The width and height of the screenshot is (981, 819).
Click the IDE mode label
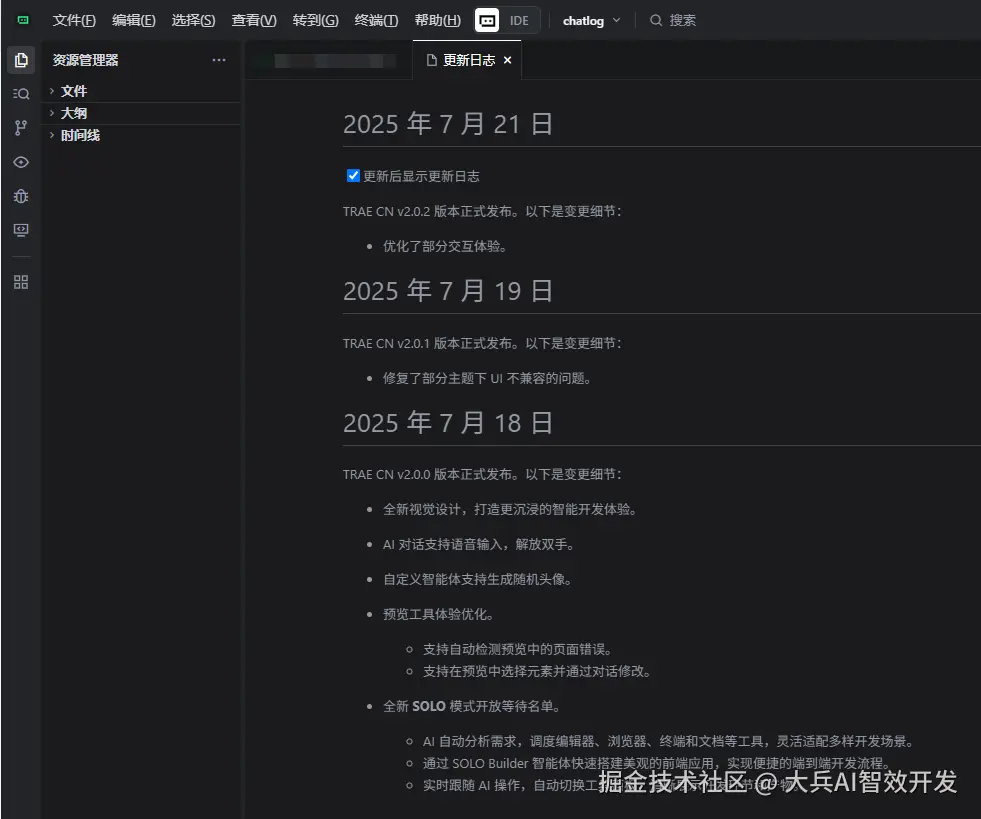(x=519, y=21)
